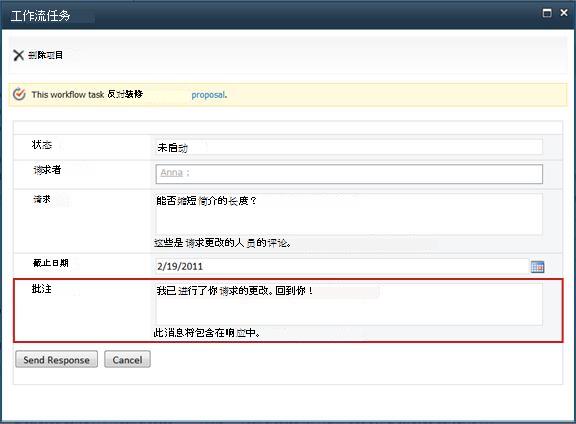This screenshot has width=576, height=424.
Task: Open the proposal link
Action: (x=208, y=95)
